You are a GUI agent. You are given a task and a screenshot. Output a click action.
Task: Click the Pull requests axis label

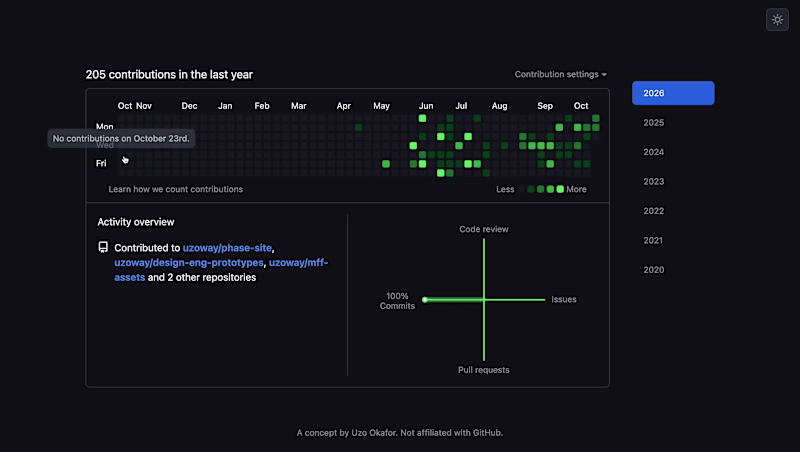(484, 370)
